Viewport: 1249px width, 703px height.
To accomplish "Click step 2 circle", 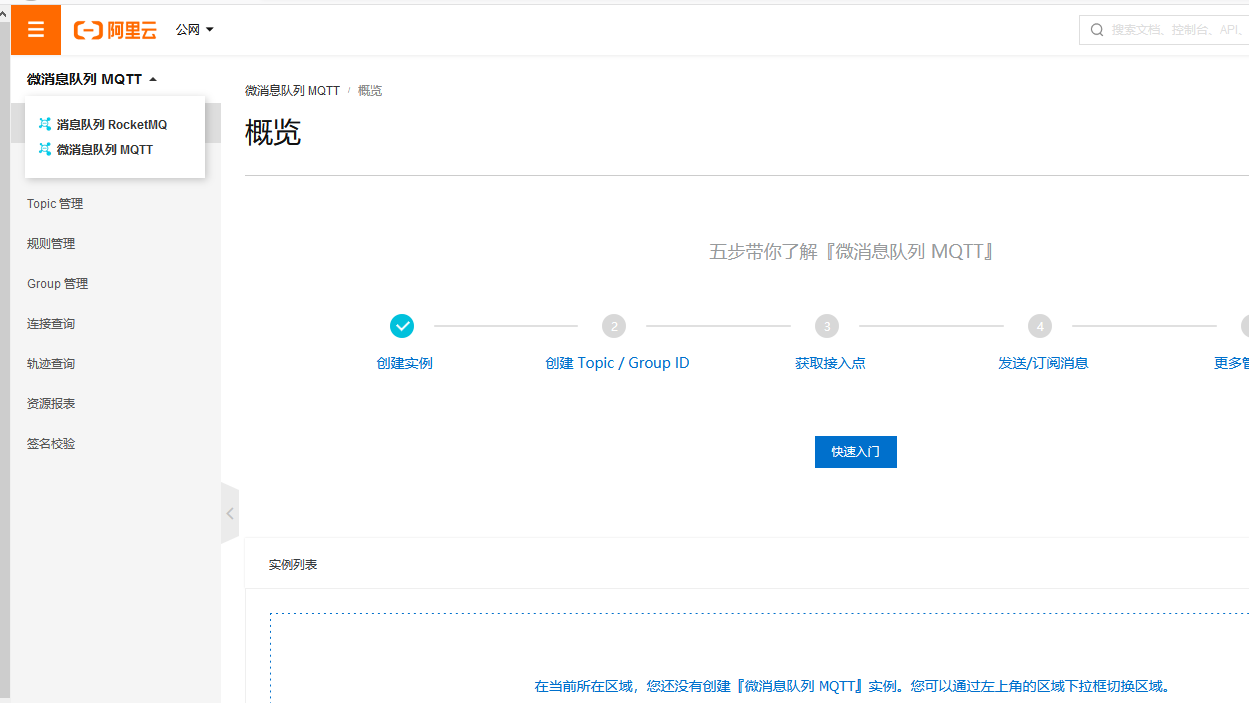I will 614,326.
